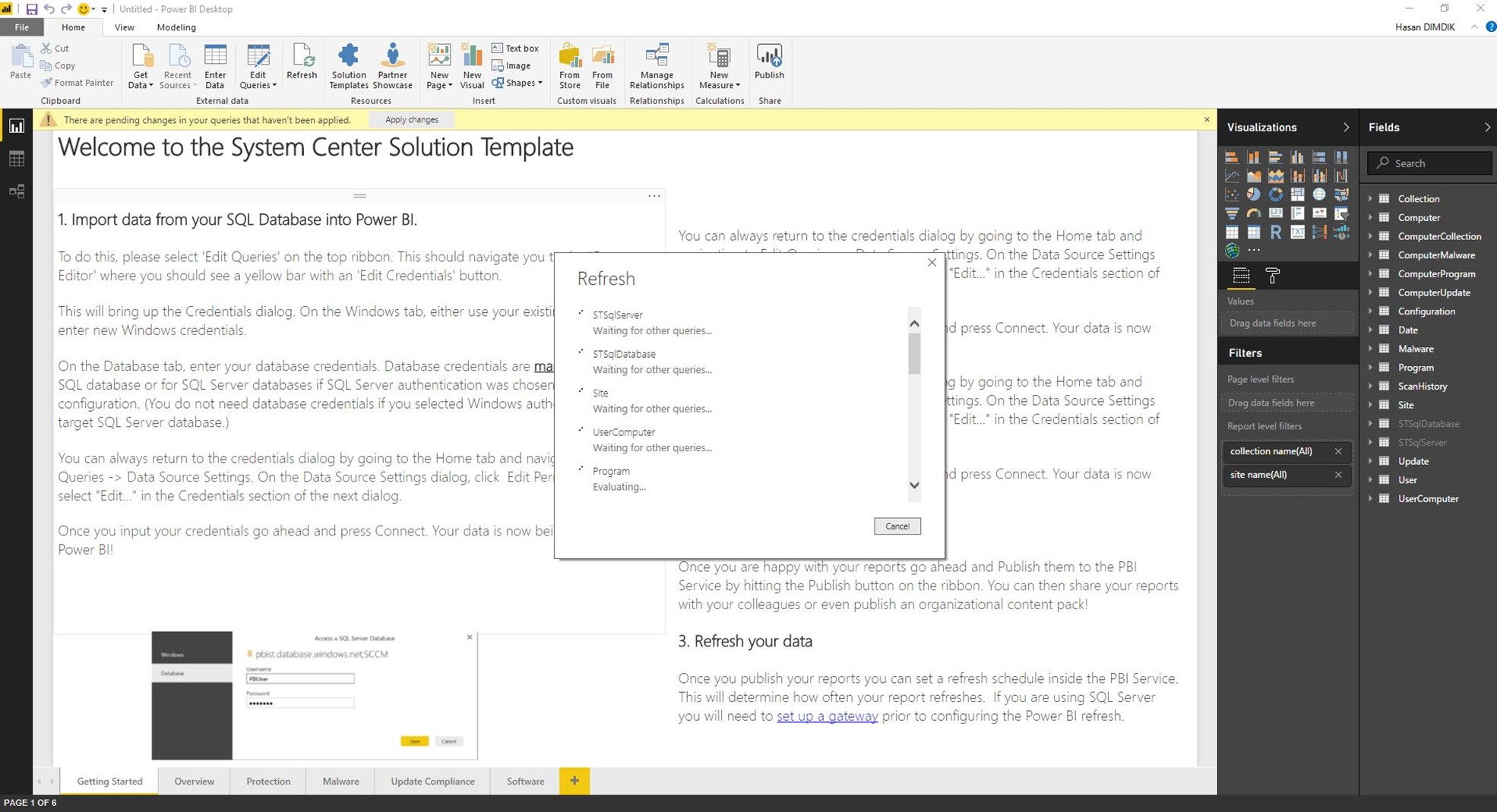
Task: Open Manage Relationships
Action: (x=657, y=66)
